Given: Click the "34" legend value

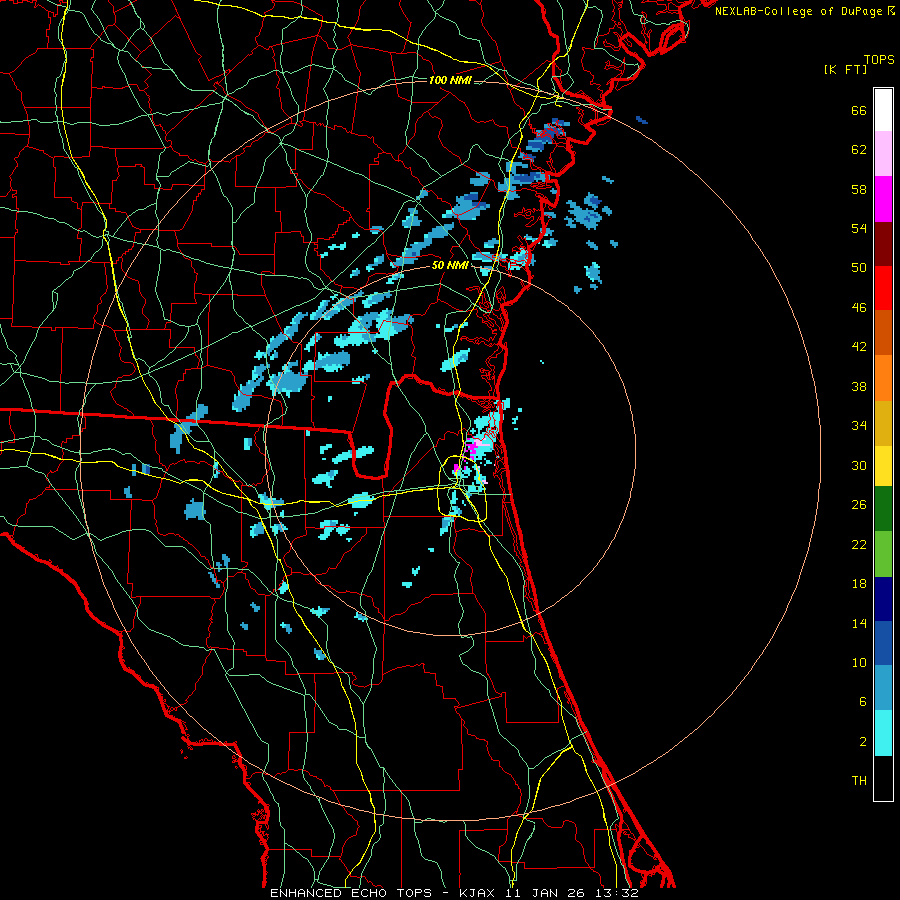Looking at the screenshot, I should pyautogui.click(x=859, y=426).
